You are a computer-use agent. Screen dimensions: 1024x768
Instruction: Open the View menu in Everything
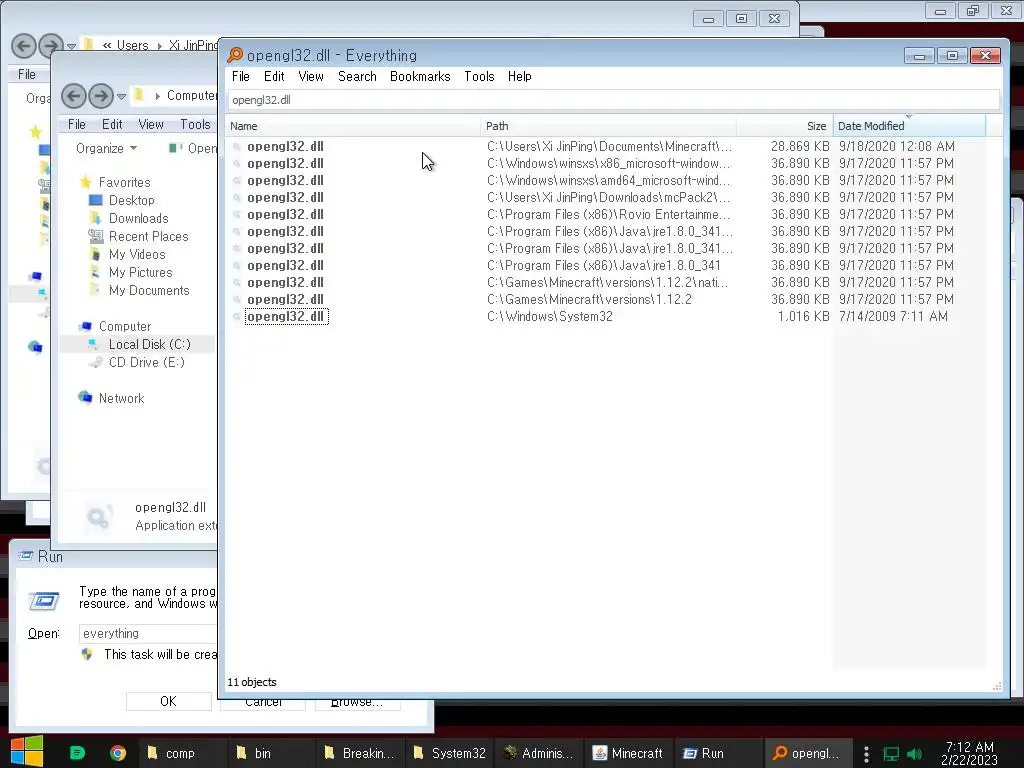tap(311, 76)
